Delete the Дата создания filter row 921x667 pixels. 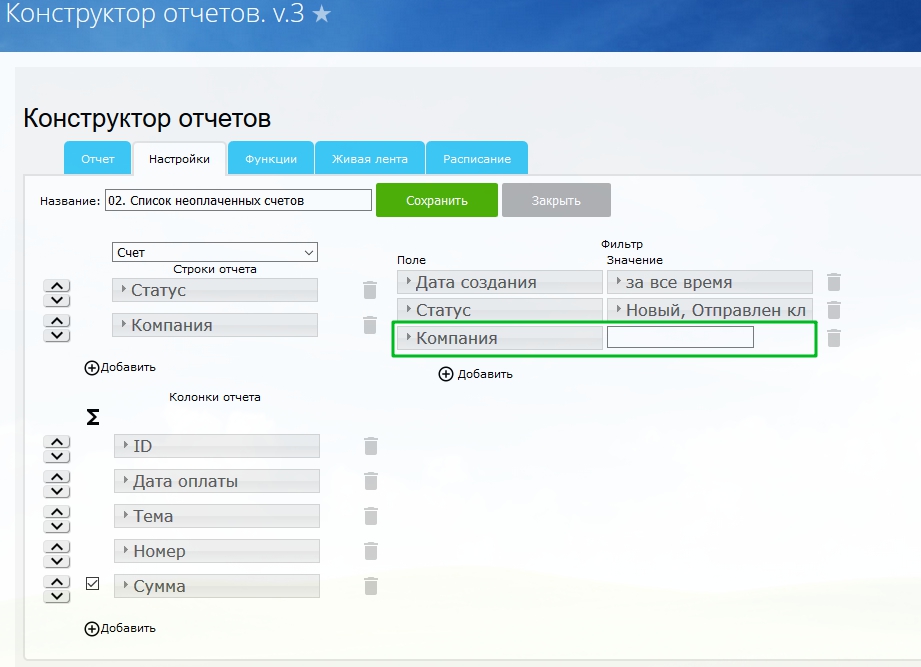tap(834, 282)
